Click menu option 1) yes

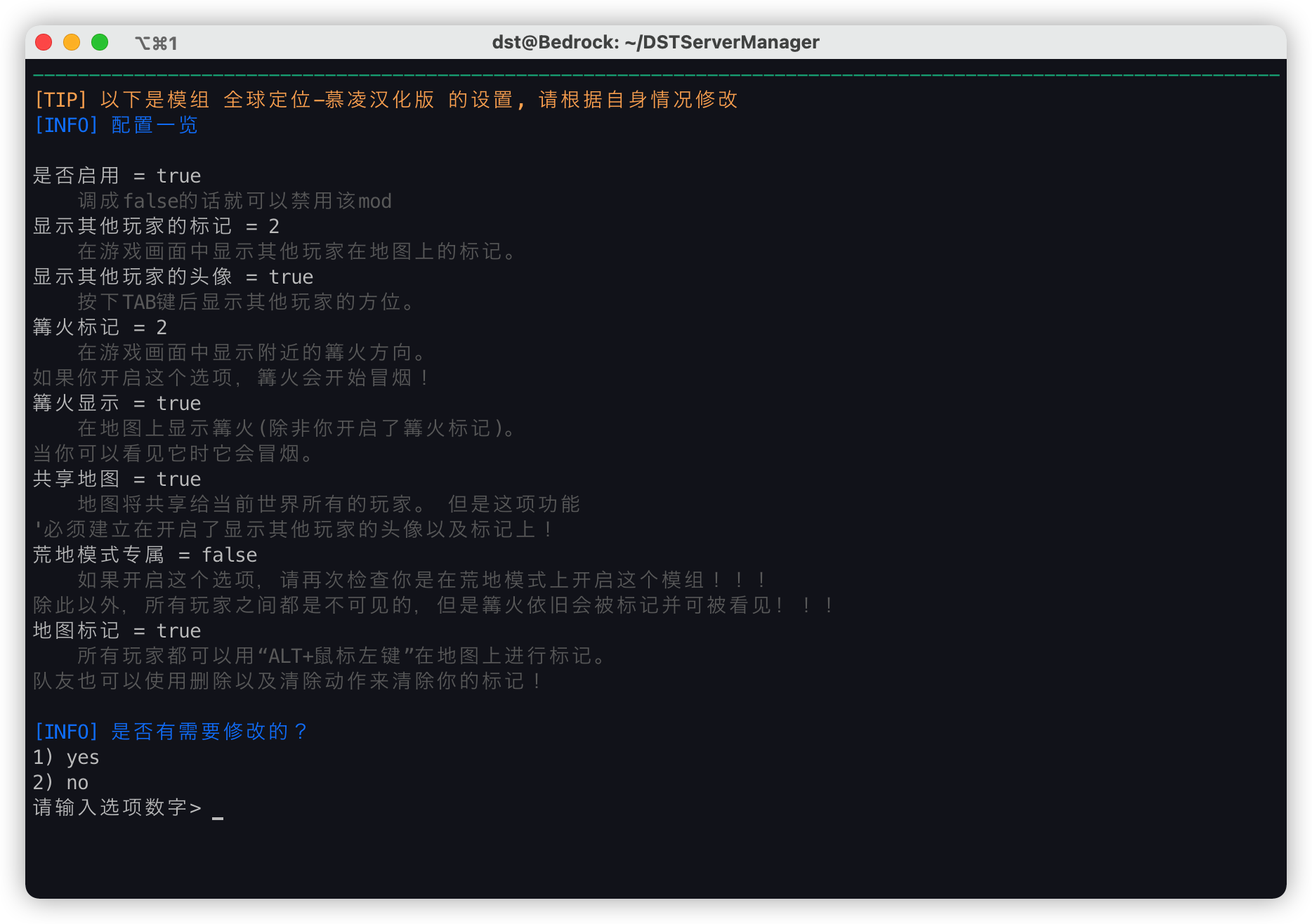point(66,757)
